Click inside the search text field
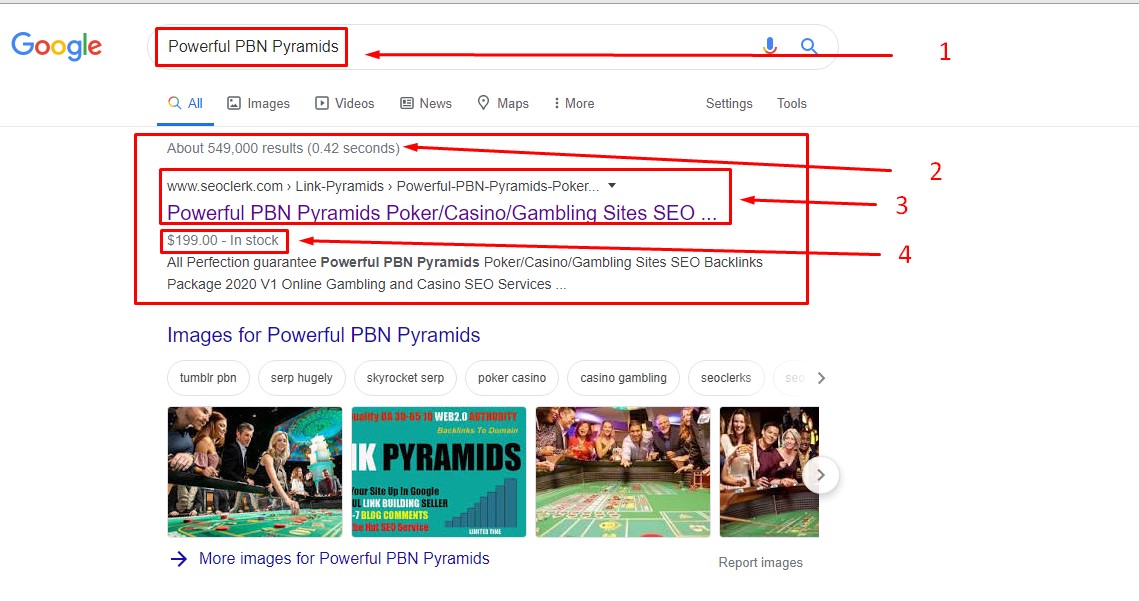The width and height of the screenshot is (1139, 601). pos(500,47)
